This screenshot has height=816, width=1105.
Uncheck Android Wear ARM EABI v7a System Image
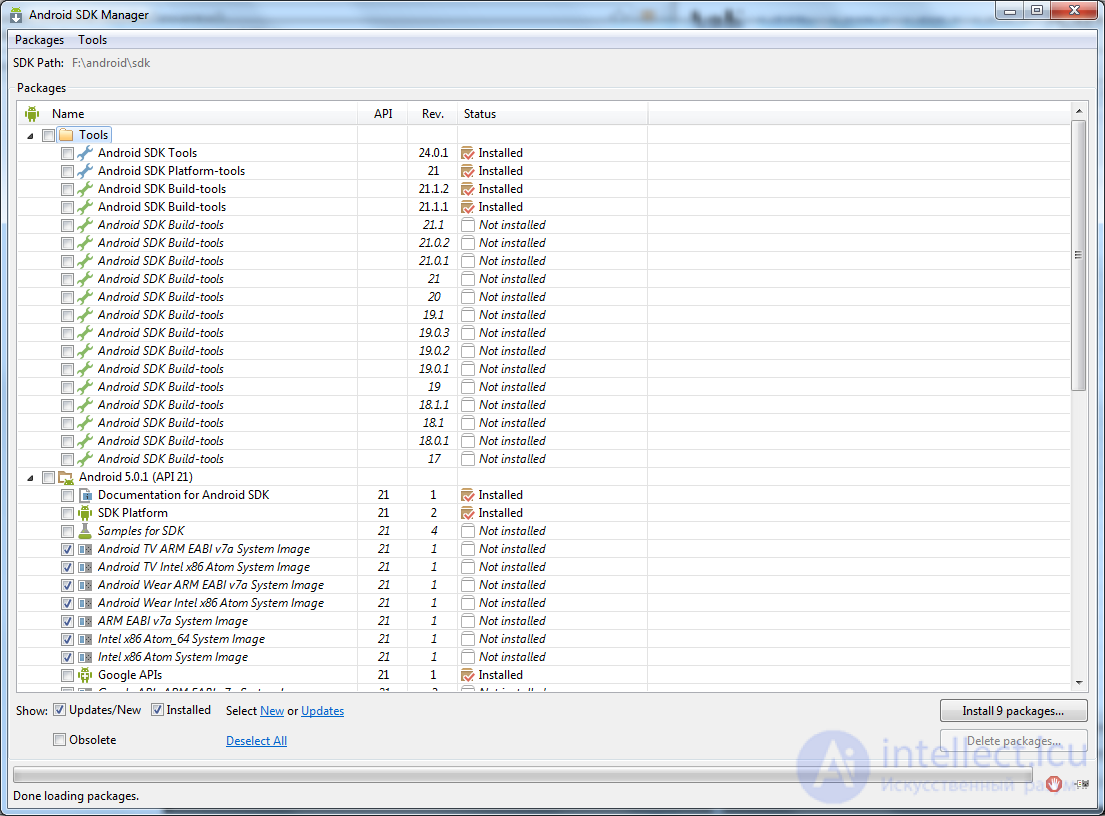coord(67,585)
